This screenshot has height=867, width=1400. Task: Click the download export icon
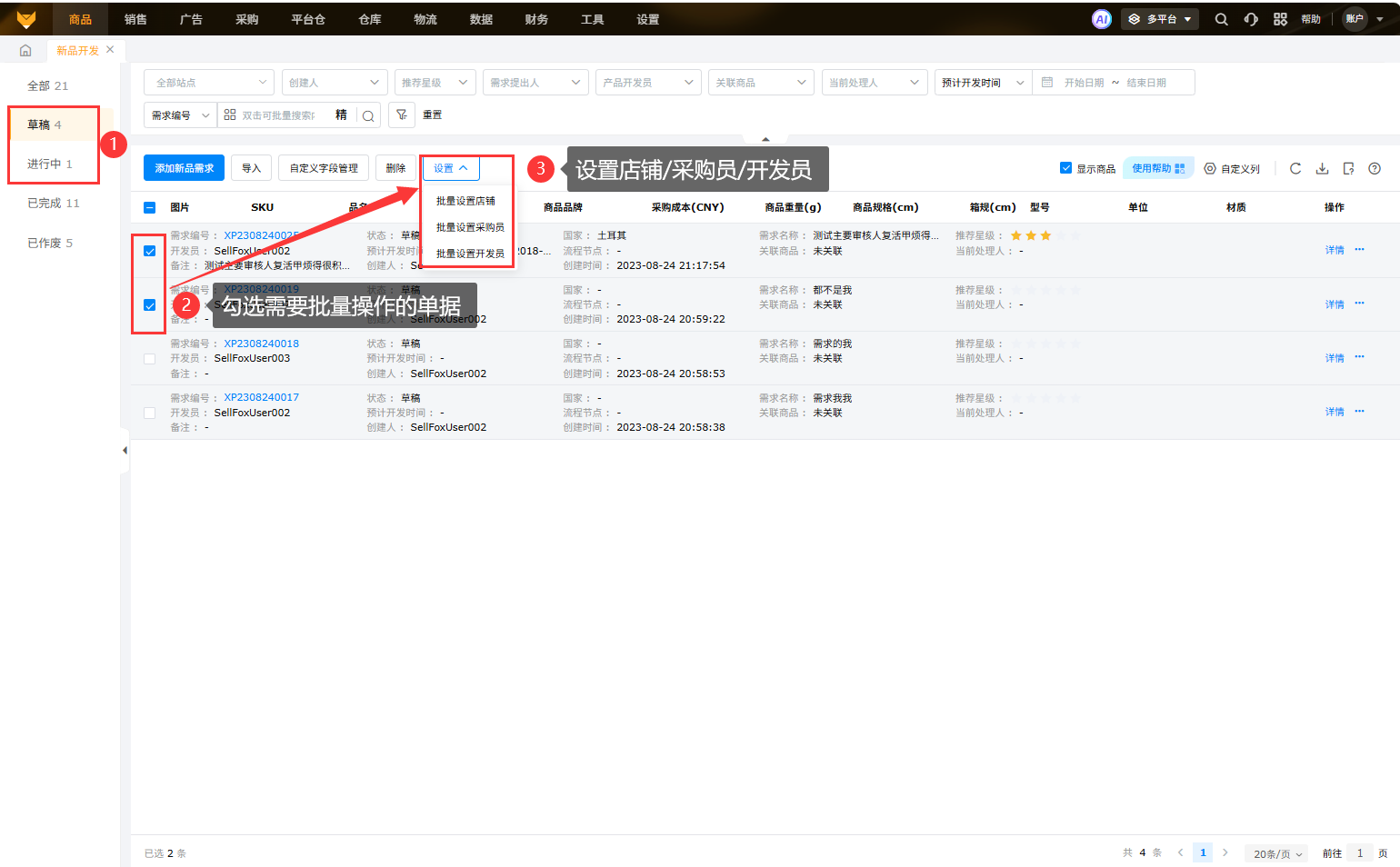[x=1322, y=168]
